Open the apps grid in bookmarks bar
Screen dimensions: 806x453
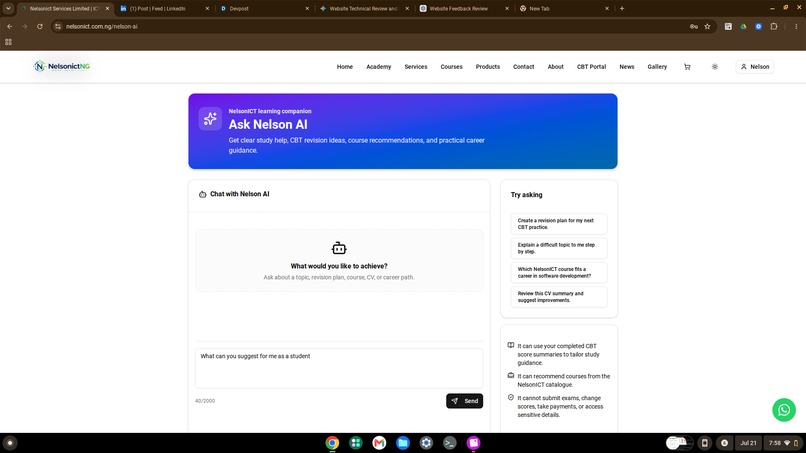pyautogui.click(x=8, y=42)
